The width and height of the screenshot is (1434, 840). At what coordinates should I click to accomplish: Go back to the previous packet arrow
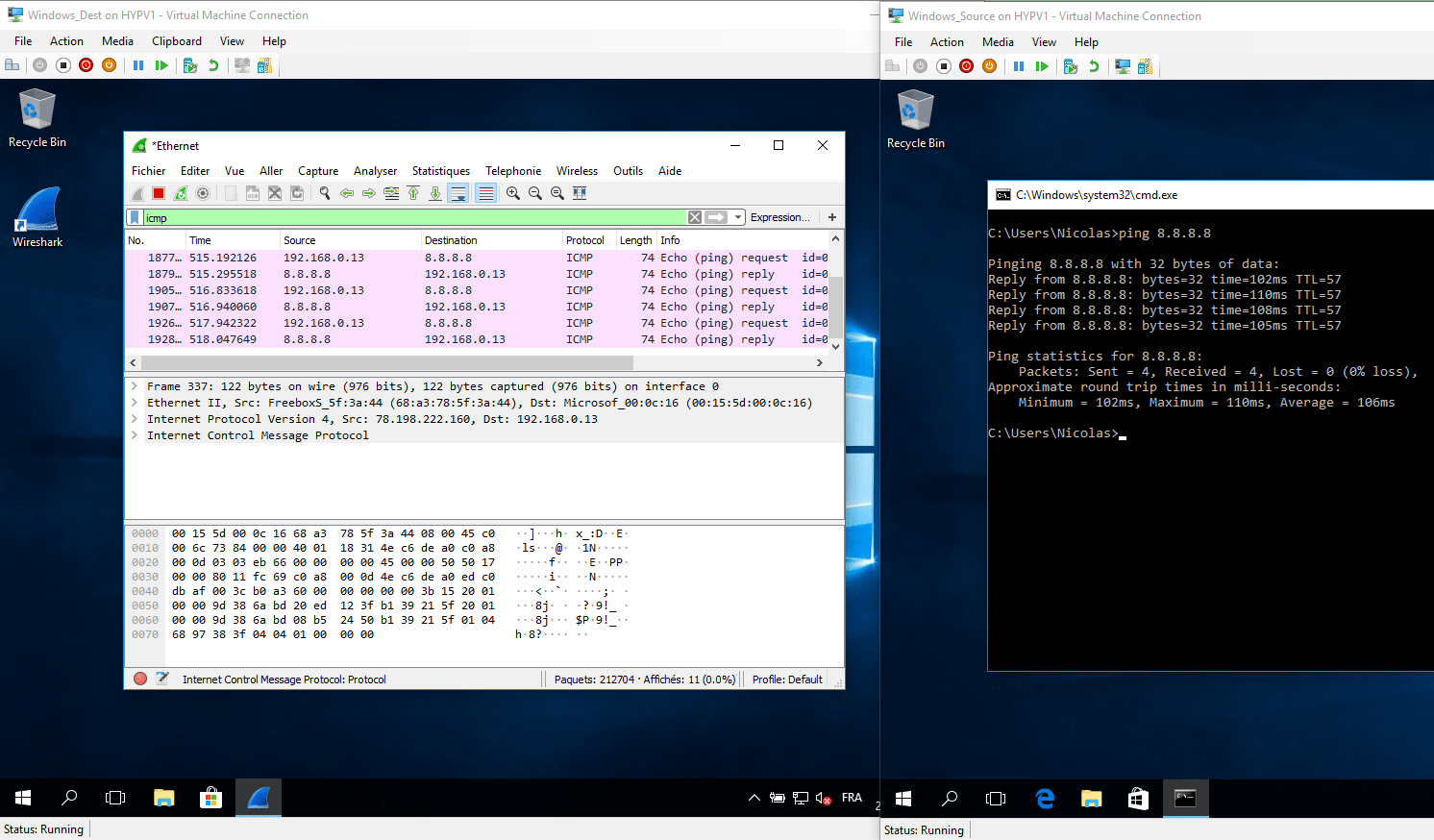click(347, 193)
